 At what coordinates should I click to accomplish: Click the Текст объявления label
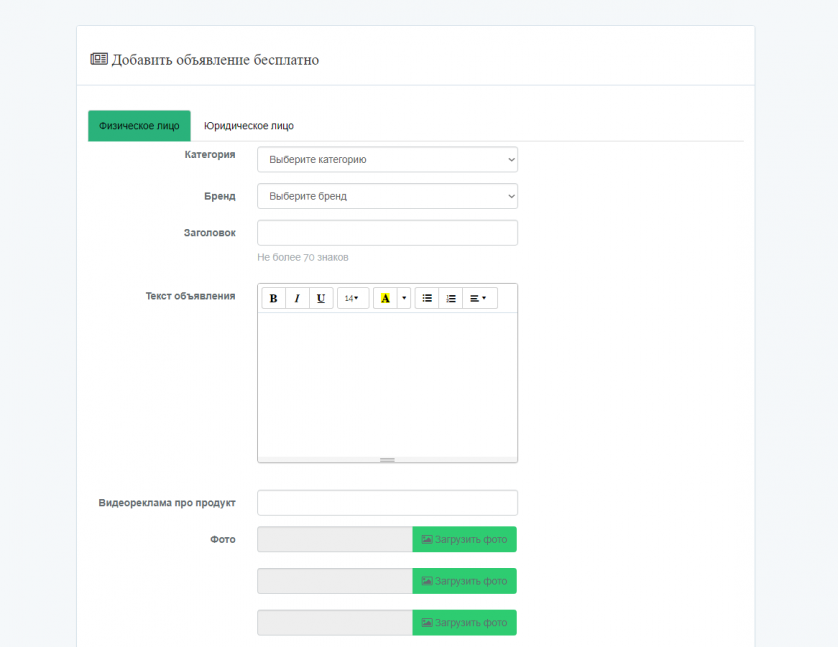pyautogui.click(x=190, y=296)
